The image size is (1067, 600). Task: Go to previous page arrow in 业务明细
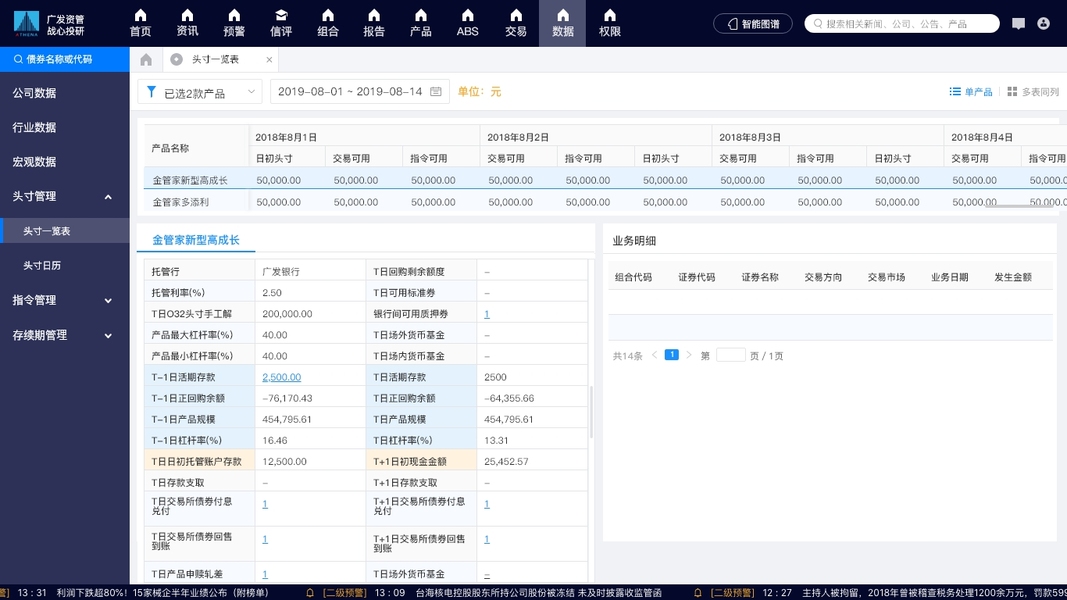pos(655,355)
